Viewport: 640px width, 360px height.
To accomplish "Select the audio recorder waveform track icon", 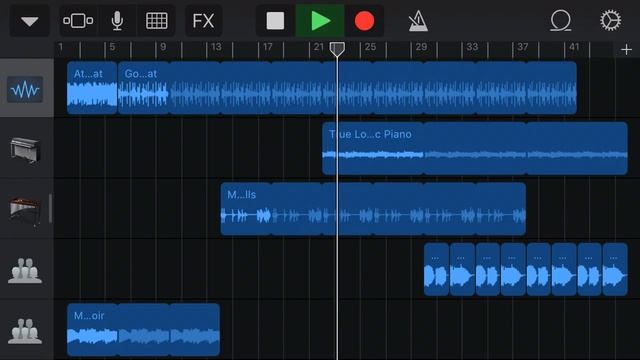I will 25,89.
